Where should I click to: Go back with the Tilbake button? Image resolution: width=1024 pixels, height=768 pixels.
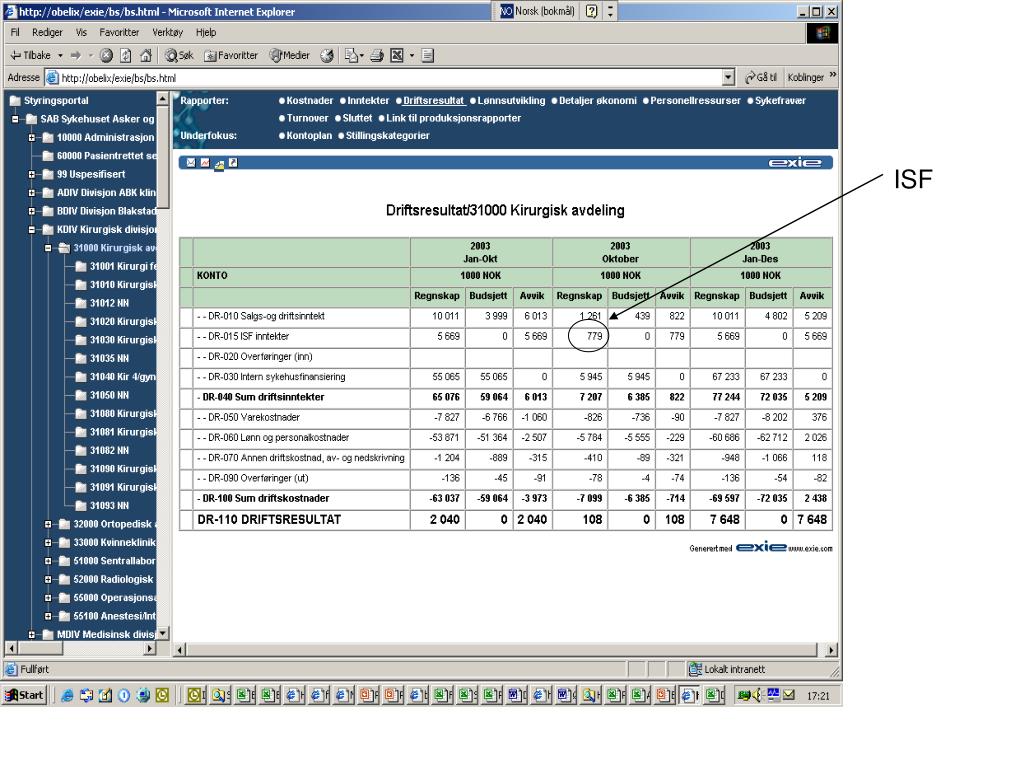[x=30, y=56]
